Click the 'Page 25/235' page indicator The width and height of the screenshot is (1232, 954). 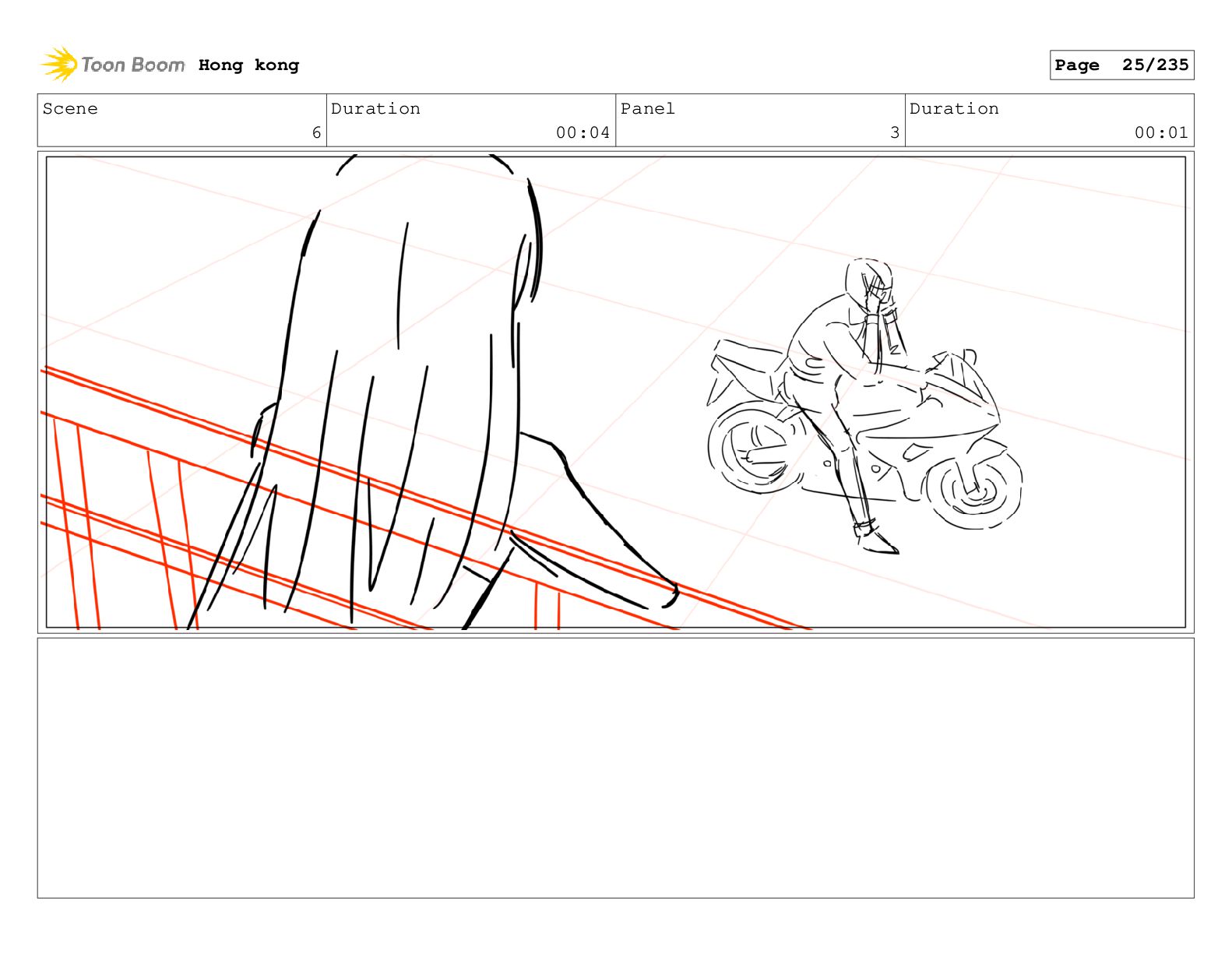pyautogui.click(x=1121, y=65)
